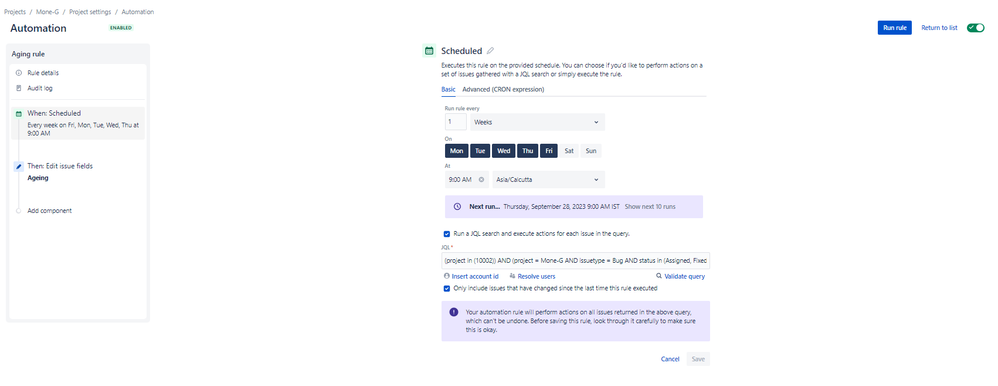Screen dimensions: 998x386
Task: Click the Audit log document icon
Action: pyautogui.click(x=18, y=88)
